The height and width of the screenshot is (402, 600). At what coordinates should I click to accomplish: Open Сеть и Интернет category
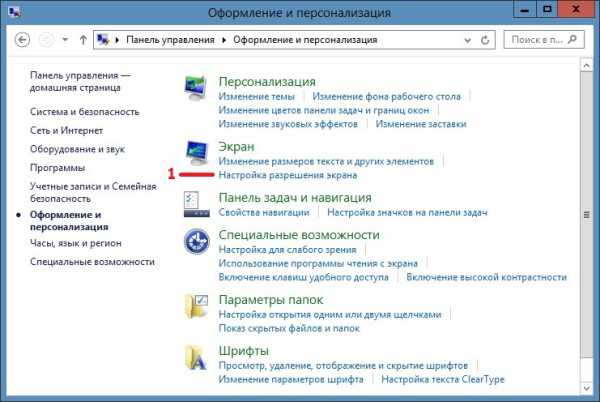(x=67, y=130)
